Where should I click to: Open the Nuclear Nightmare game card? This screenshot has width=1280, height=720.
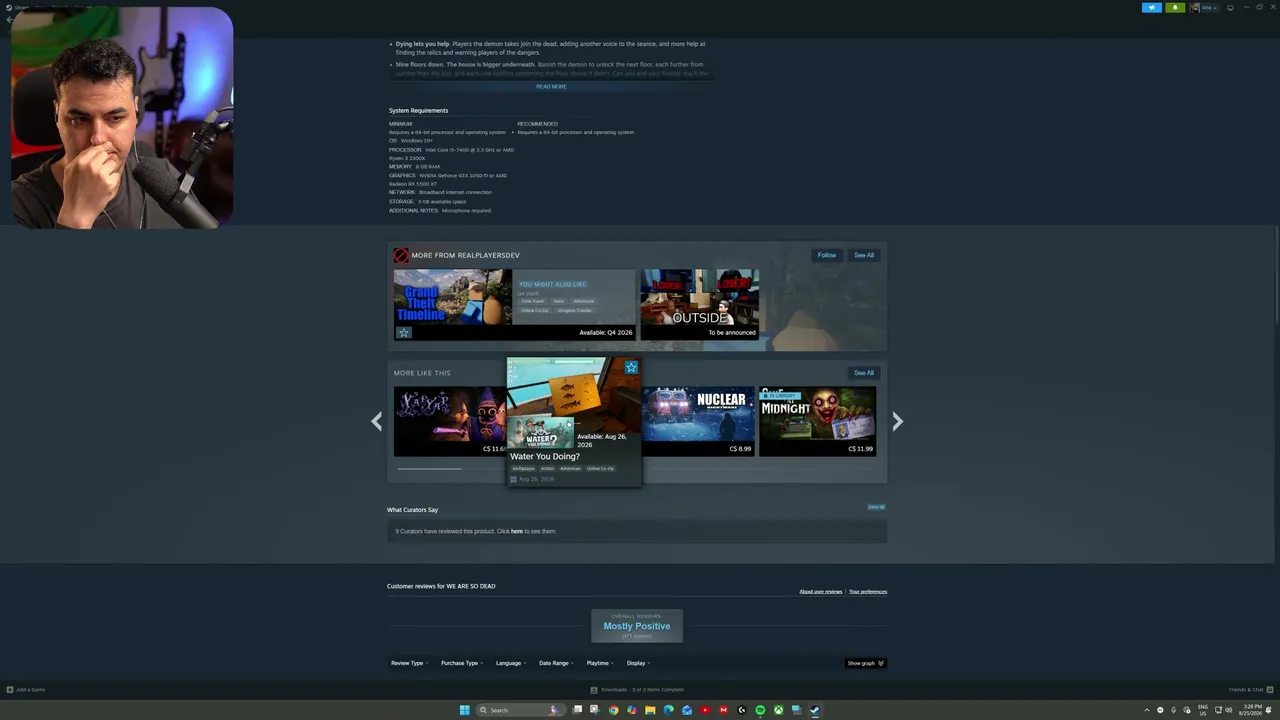point(699,421)
